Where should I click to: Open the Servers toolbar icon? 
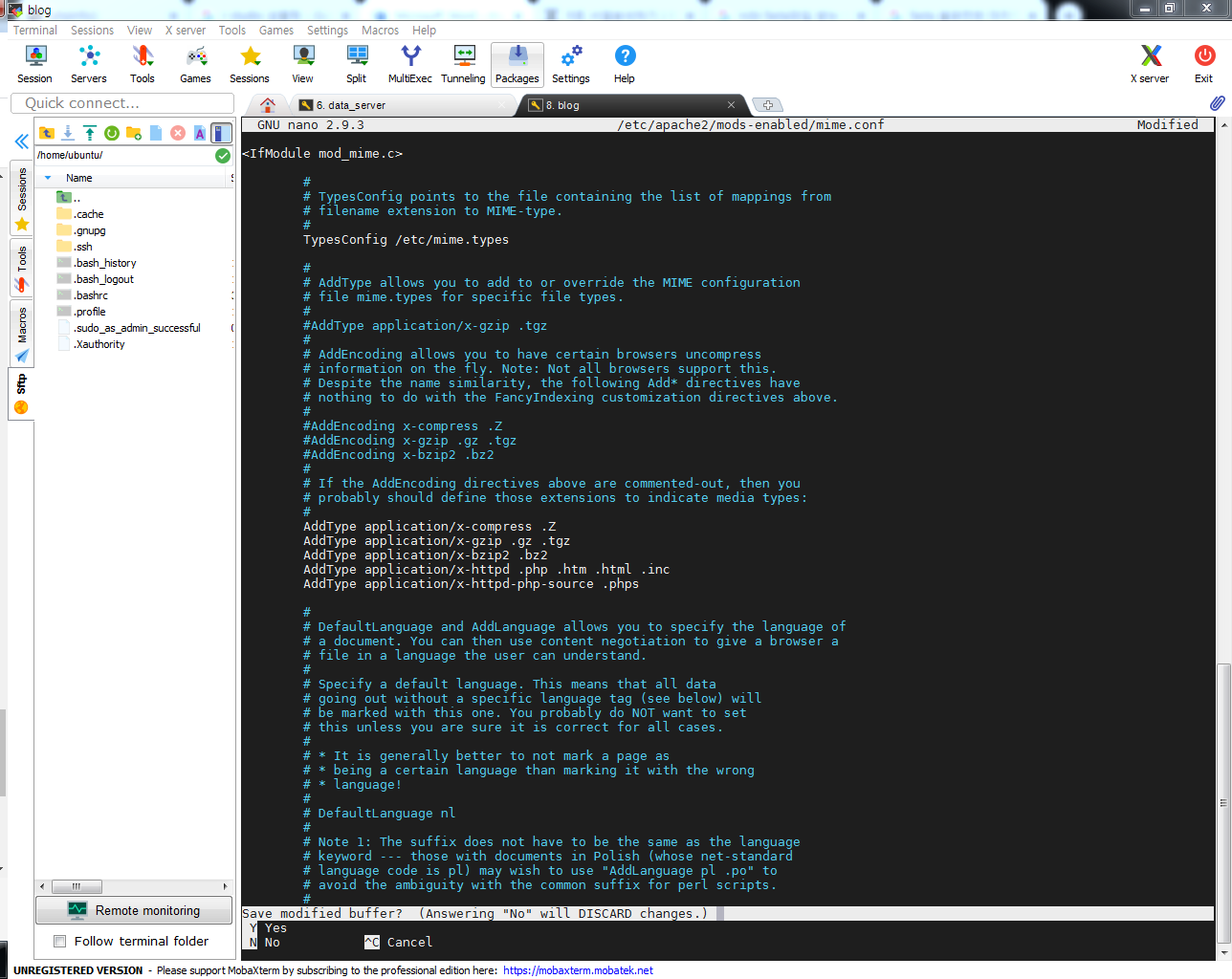click(x=89, y=65)
